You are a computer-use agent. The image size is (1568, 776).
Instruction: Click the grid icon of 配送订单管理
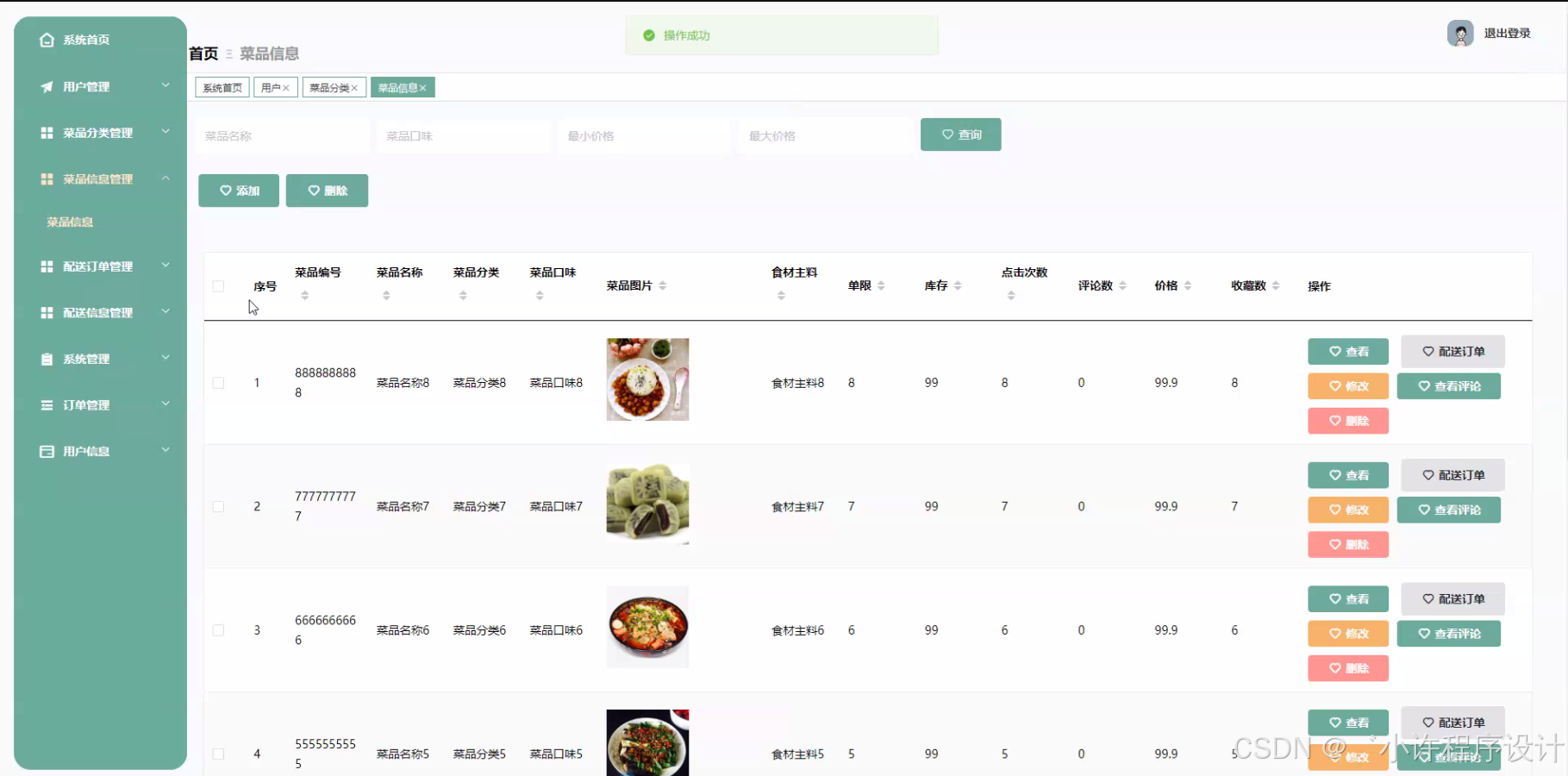point(47,266)
